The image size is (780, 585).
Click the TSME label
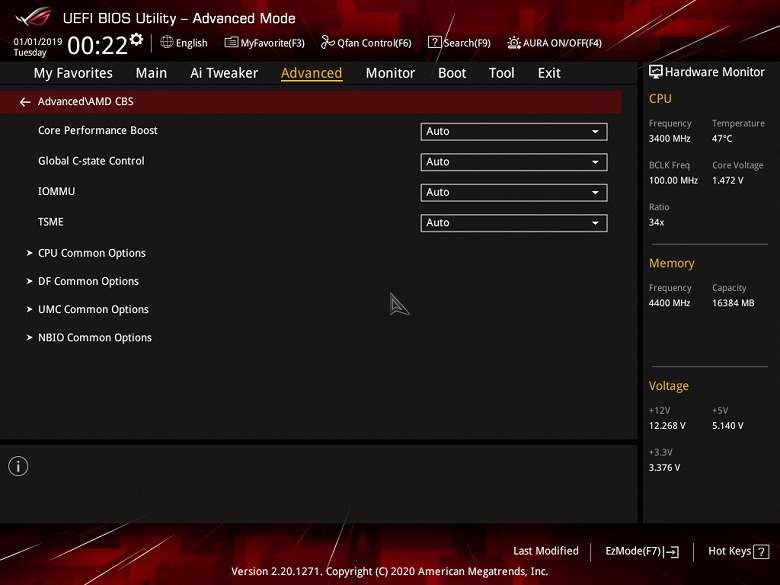(x=51, y=222)
